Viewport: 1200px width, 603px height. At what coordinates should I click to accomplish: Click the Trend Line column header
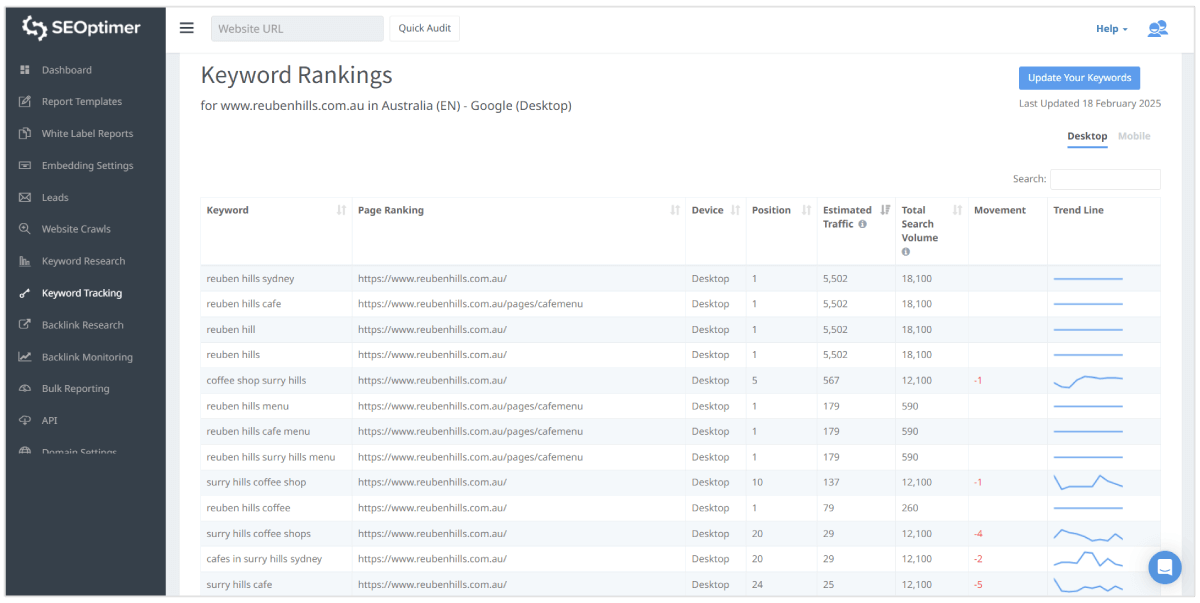pyautogui.click(x=1078, y=210)
